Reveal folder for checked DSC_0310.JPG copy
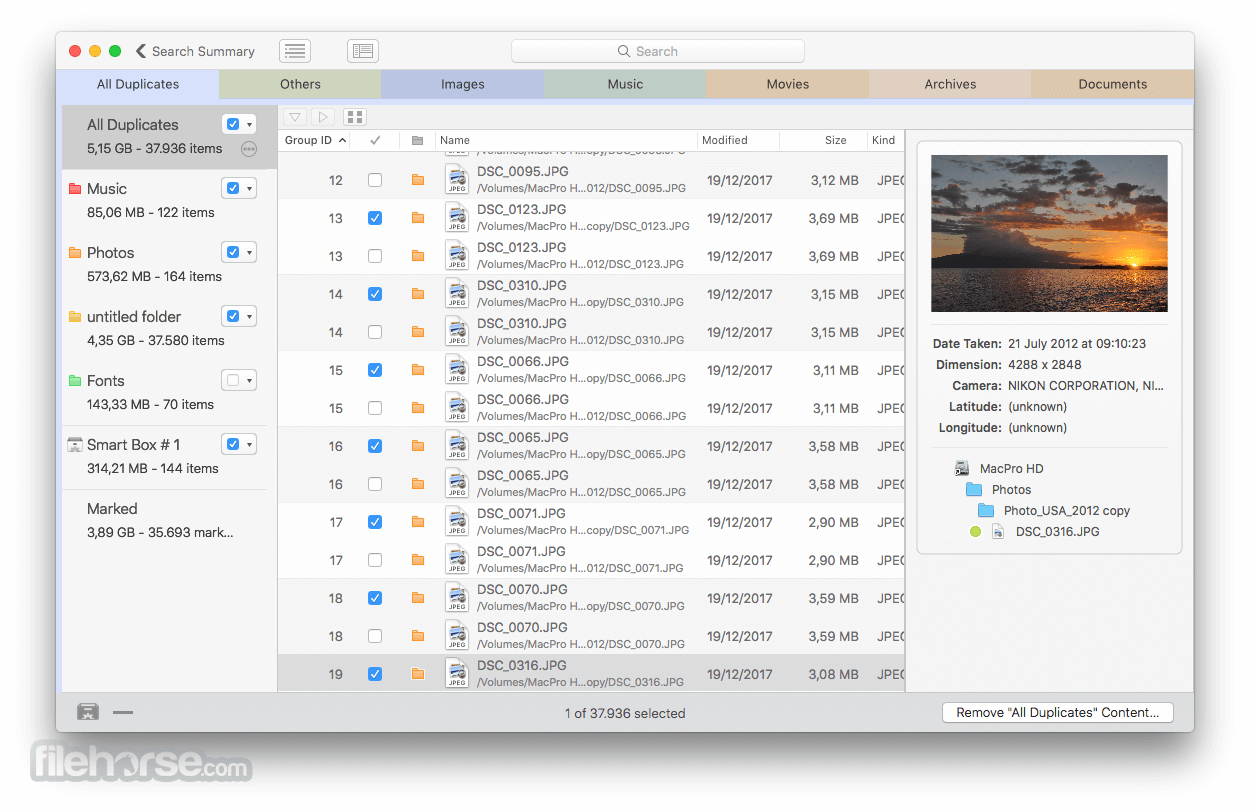The image size is (1250, 812). 418,294
